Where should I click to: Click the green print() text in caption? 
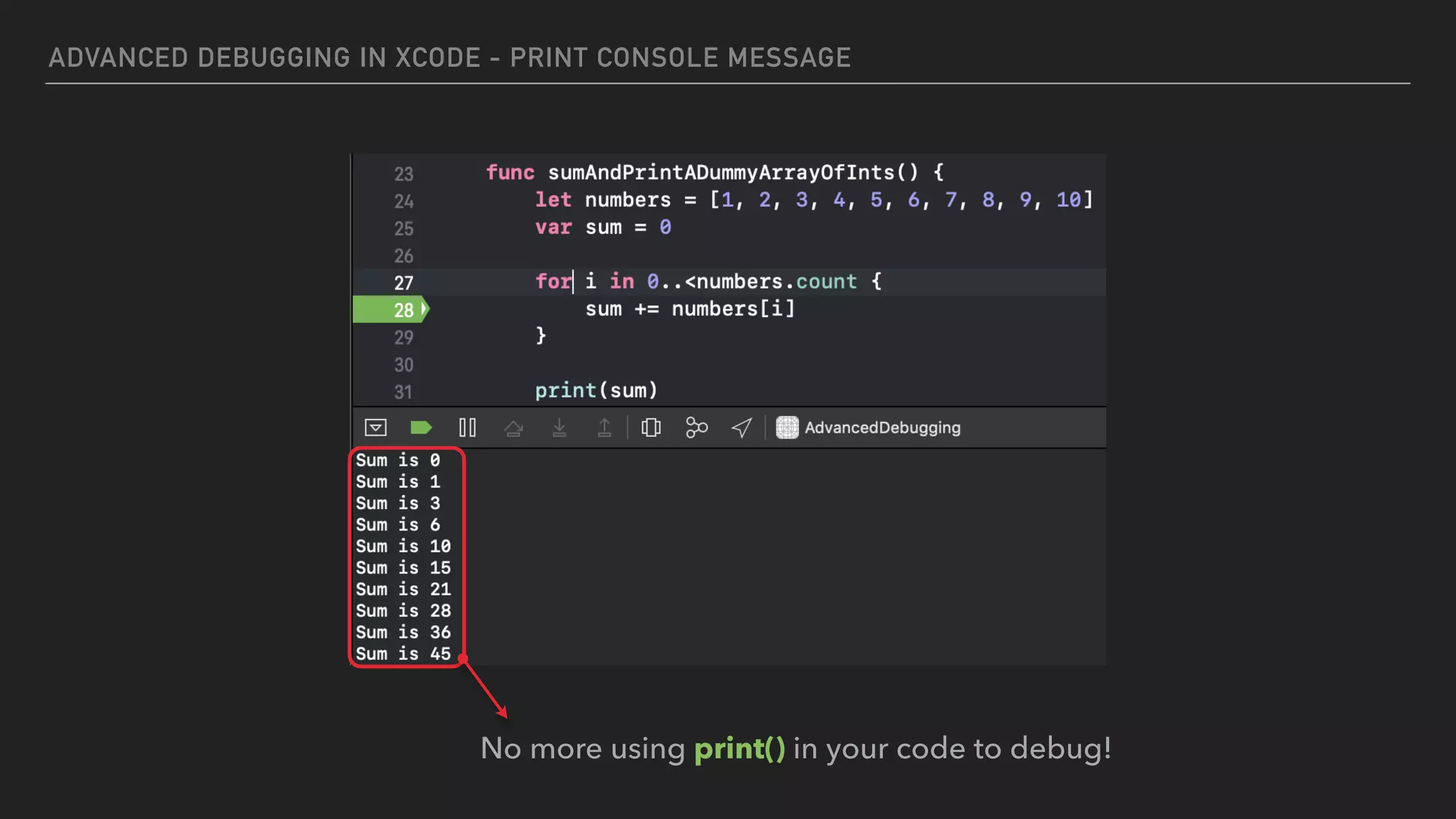739,749
